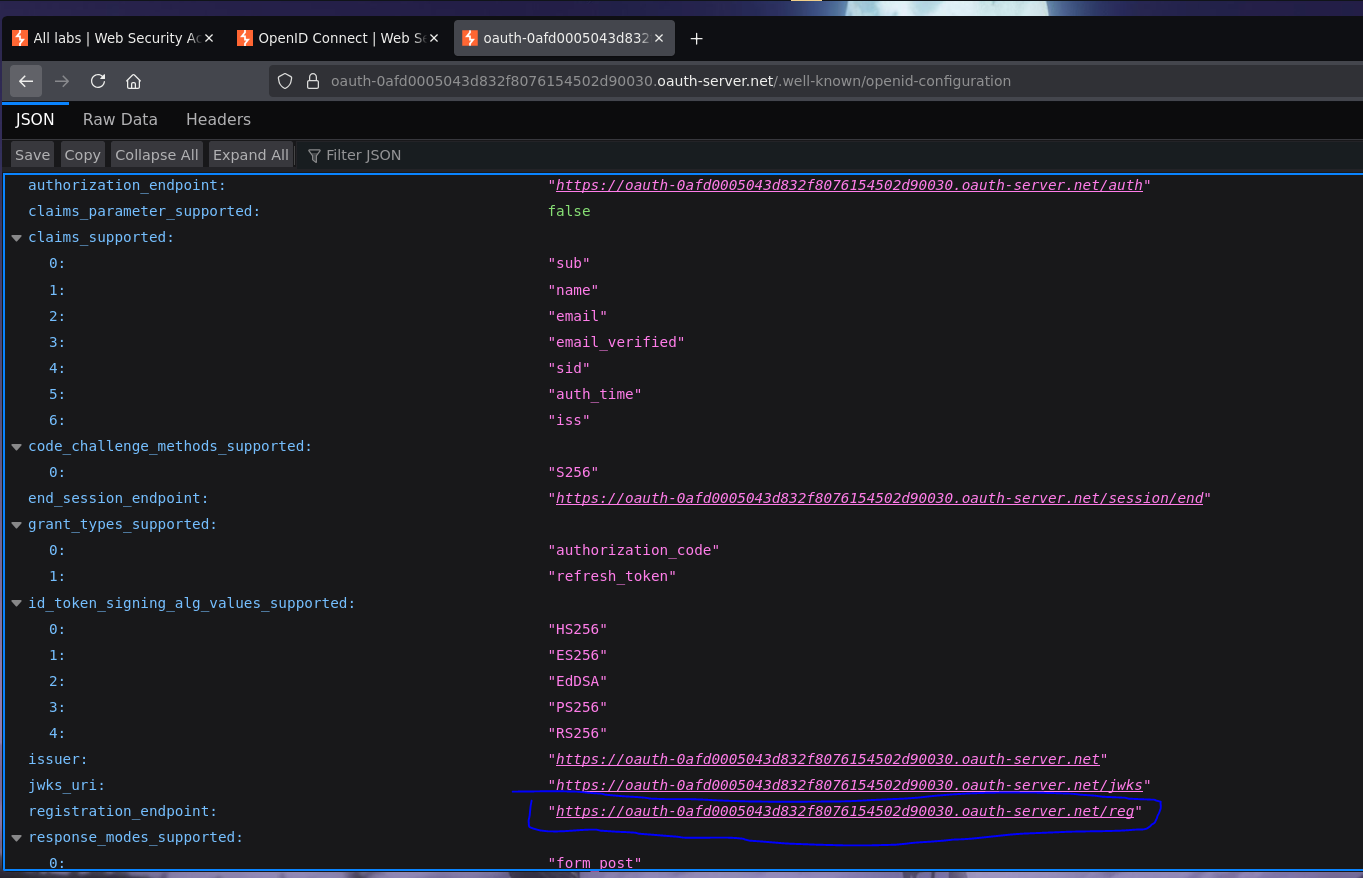1363x878 pixels.
Task: Click Expand All button
Action: click(251, 155)
